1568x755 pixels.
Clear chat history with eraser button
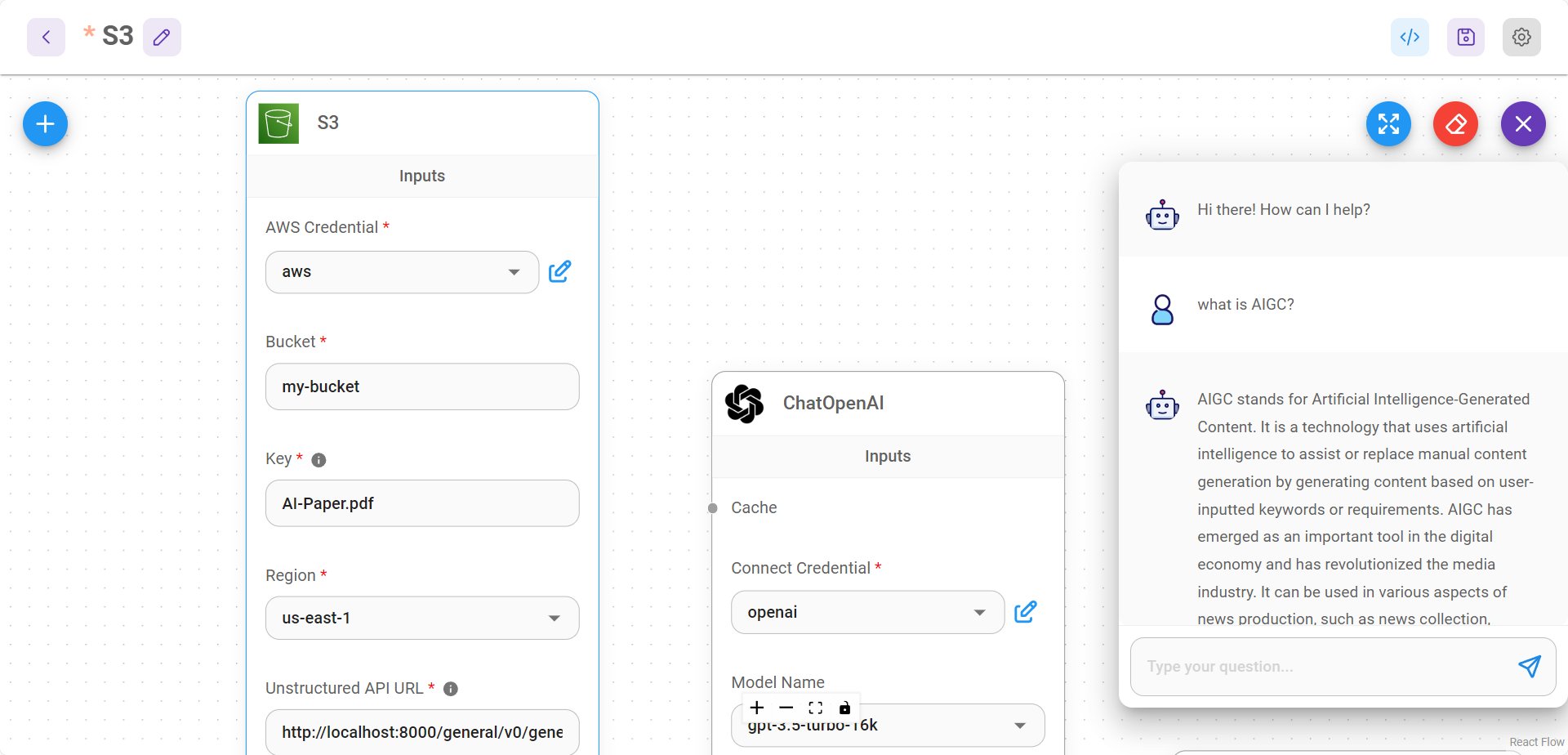click(x=1455, y=124)
